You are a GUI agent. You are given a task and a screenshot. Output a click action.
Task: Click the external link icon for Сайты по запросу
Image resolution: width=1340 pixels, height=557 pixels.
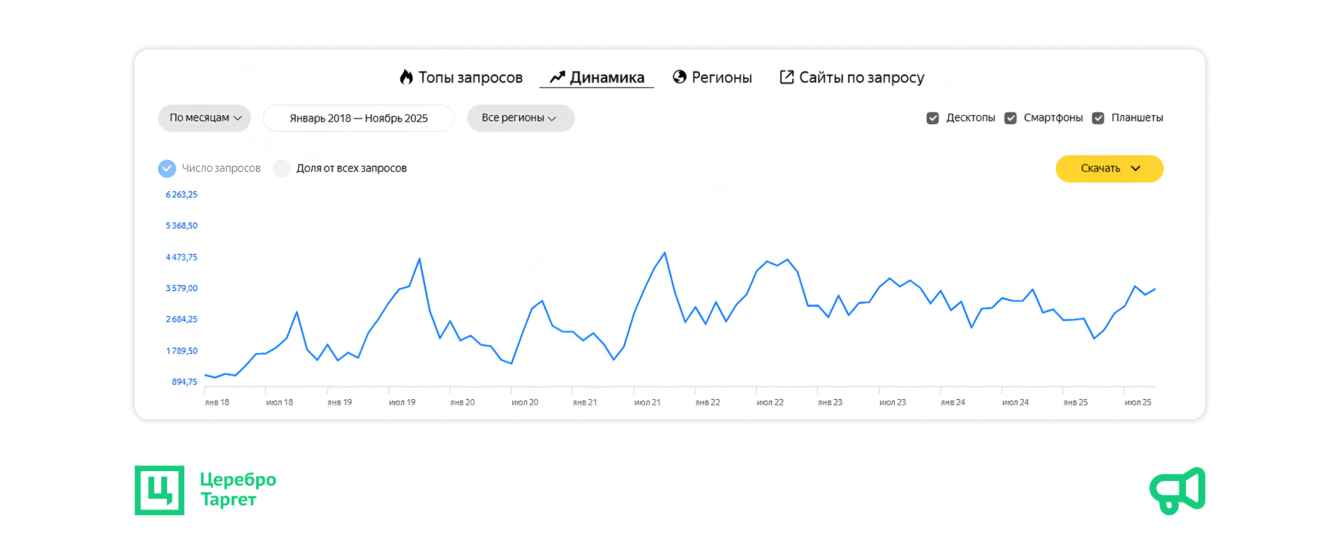(x=787, y=77)
